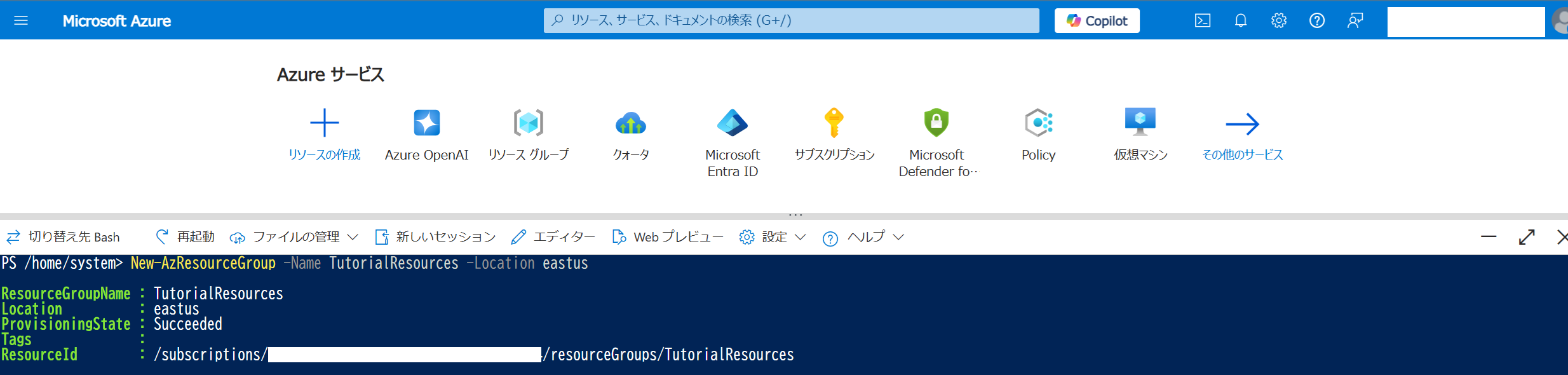Screen dimensions: 1568x375
Task: Open the エディター
Action: coord(553,237)
